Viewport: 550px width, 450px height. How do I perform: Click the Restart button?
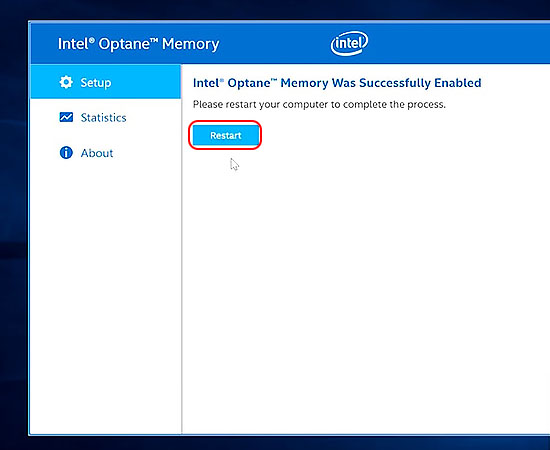226,135
